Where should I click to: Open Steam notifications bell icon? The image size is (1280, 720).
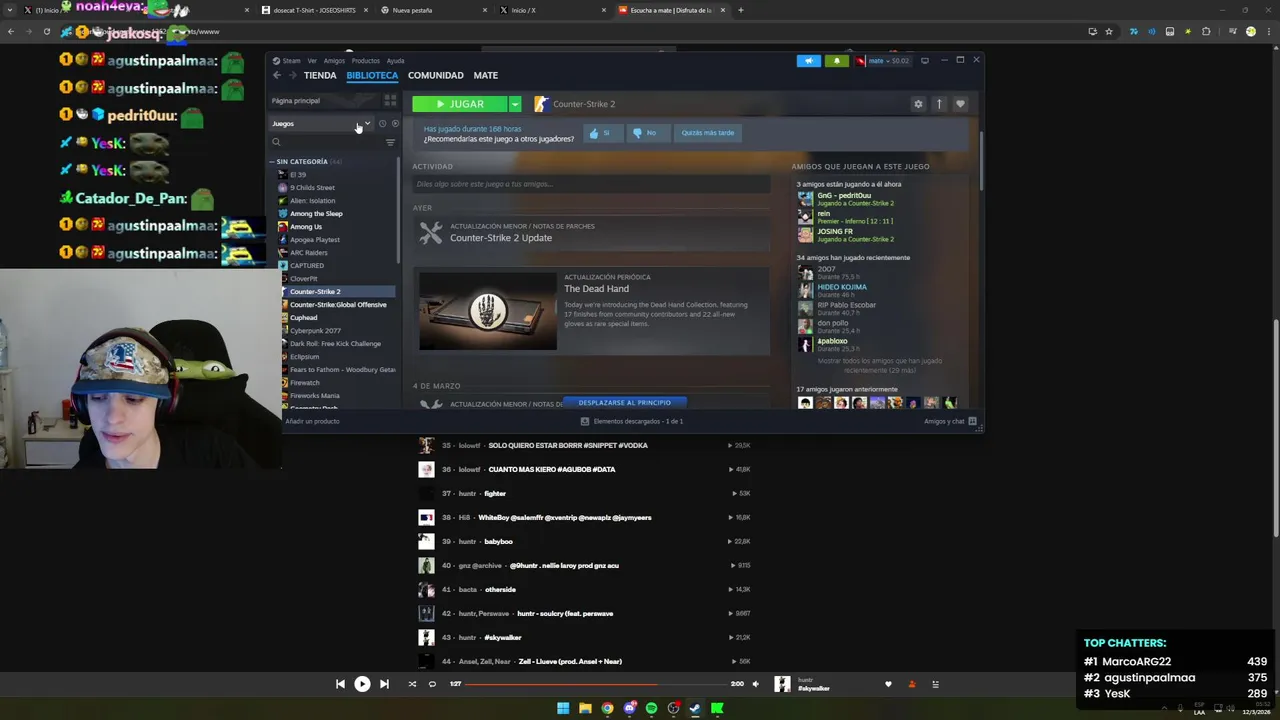836,61
